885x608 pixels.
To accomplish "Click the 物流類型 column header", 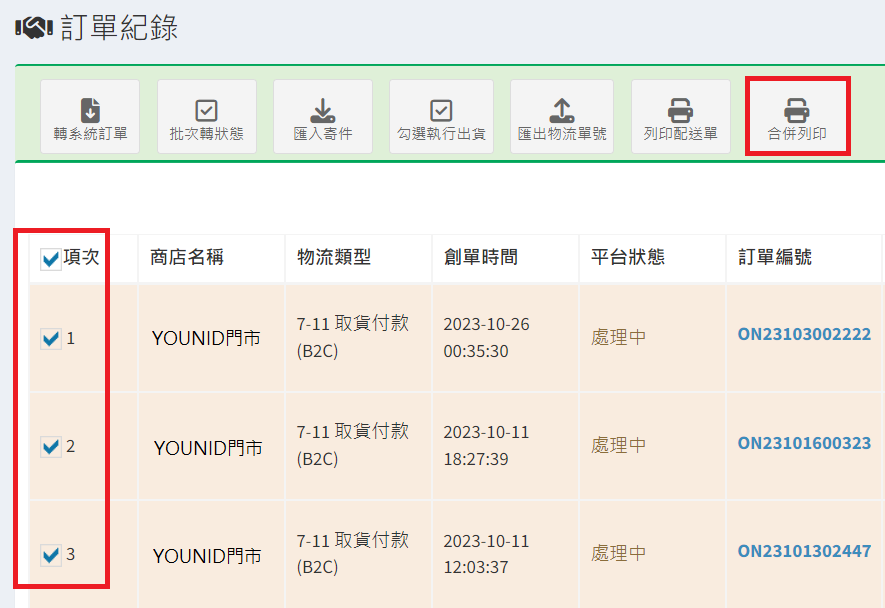I will pyautogui.click(x=334, y=258).
